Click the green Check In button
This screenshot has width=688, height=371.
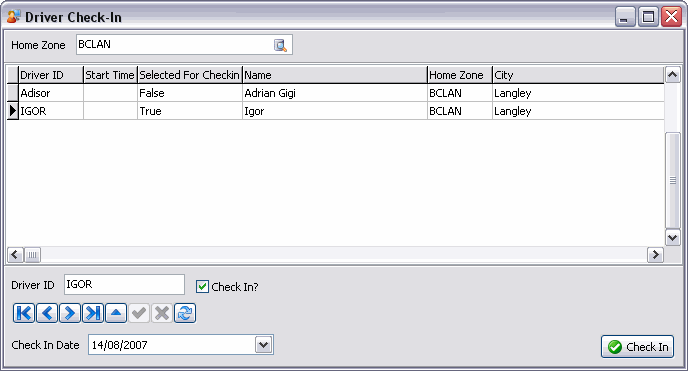click(637, 347)
